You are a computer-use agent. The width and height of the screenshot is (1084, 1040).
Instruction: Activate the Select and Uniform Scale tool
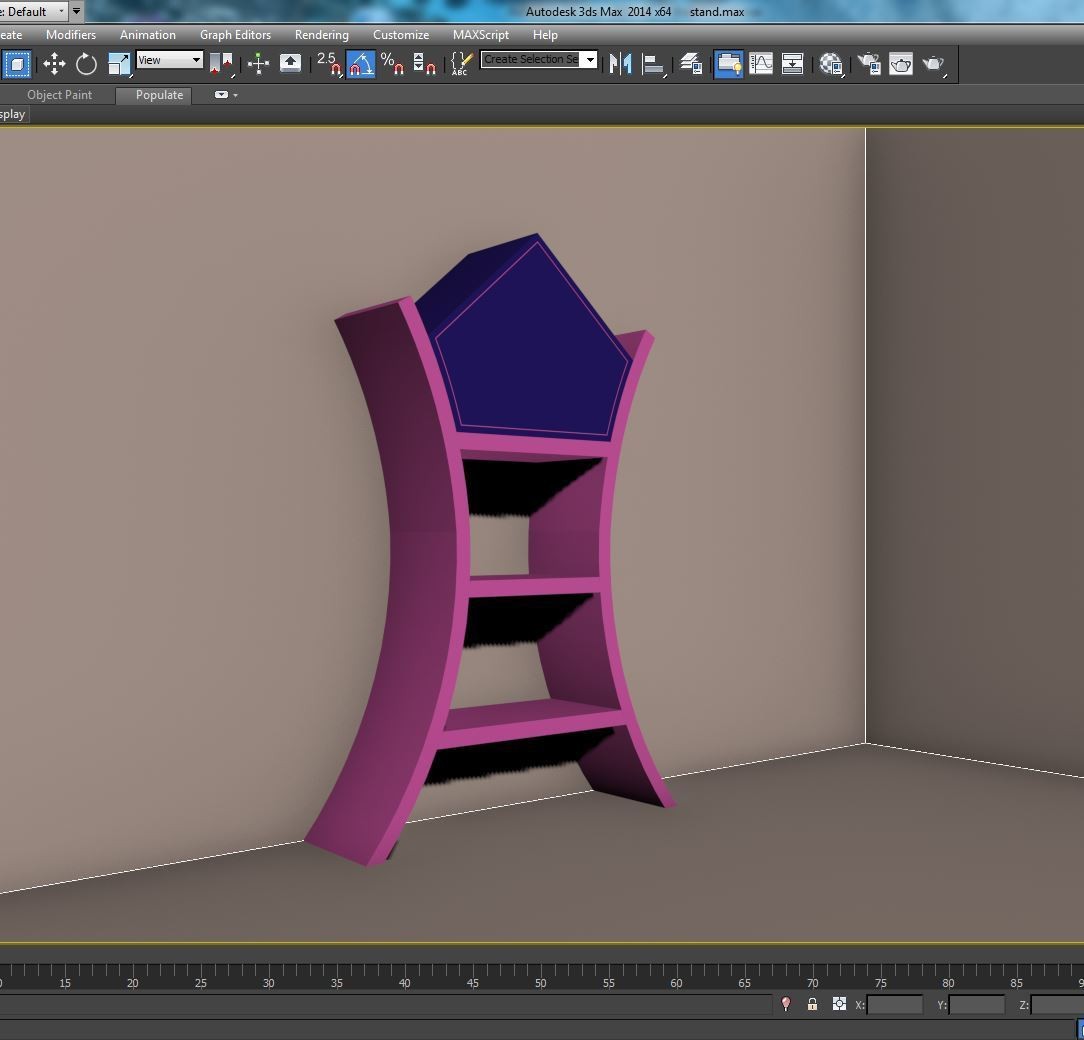click(x=119, y=64)
